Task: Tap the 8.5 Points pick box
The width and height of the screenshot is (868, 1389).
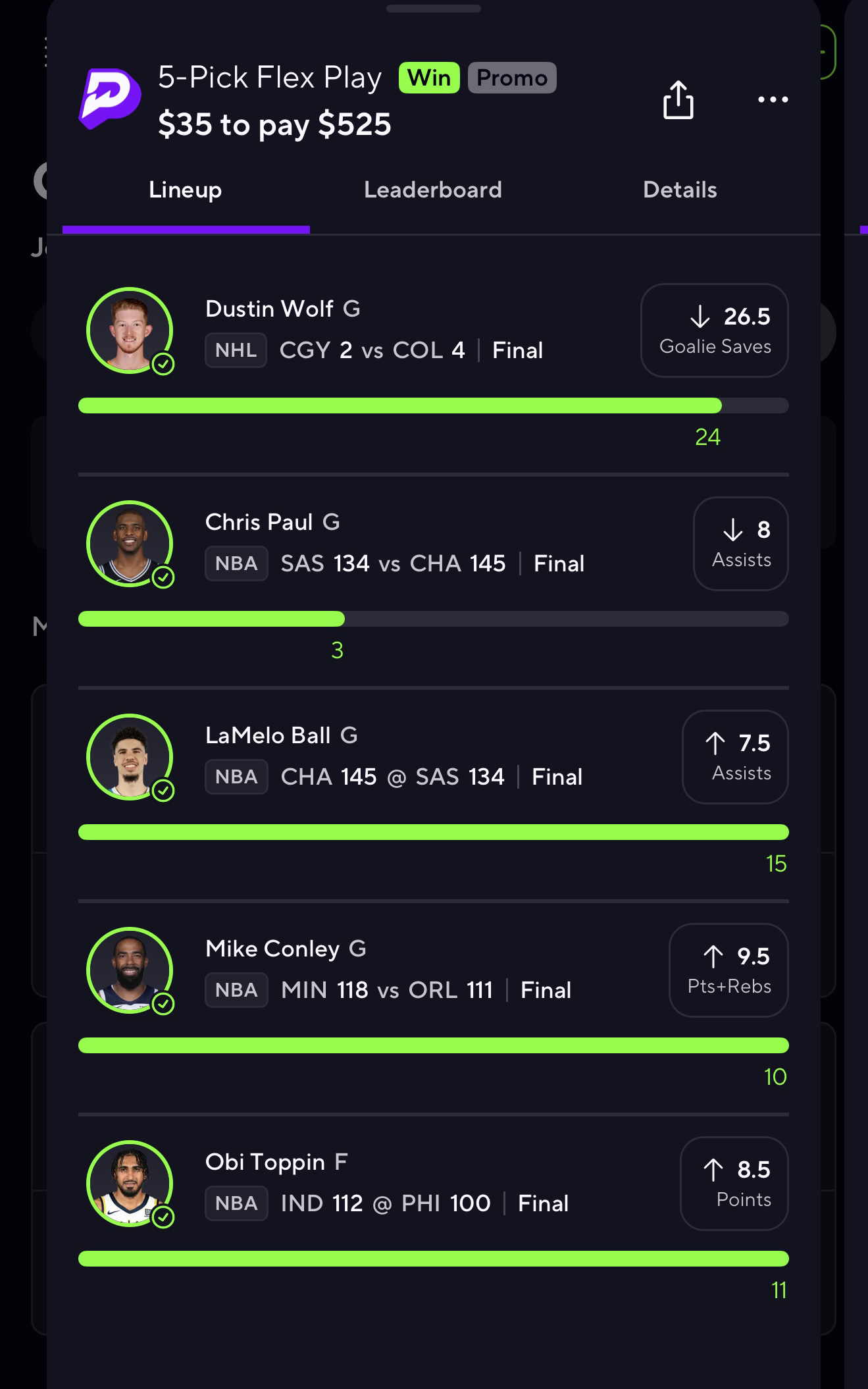Action: pos(734,1184)
